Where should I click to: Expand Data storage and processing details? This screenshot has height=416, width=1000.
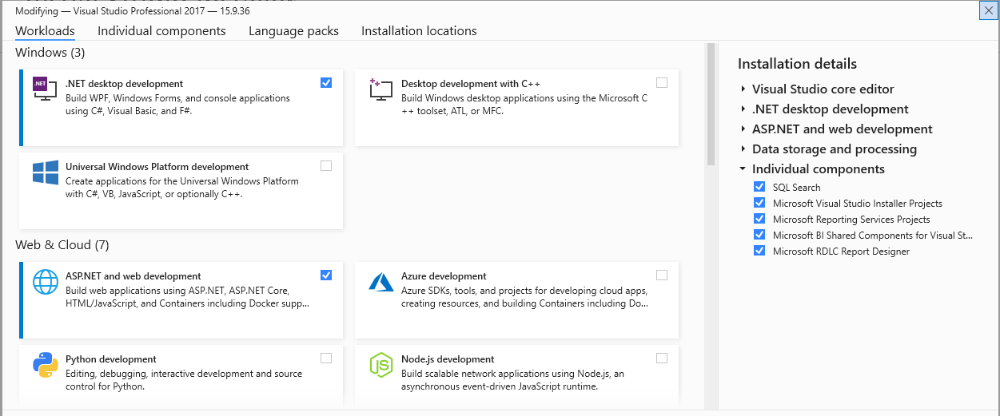click(743, 149)
